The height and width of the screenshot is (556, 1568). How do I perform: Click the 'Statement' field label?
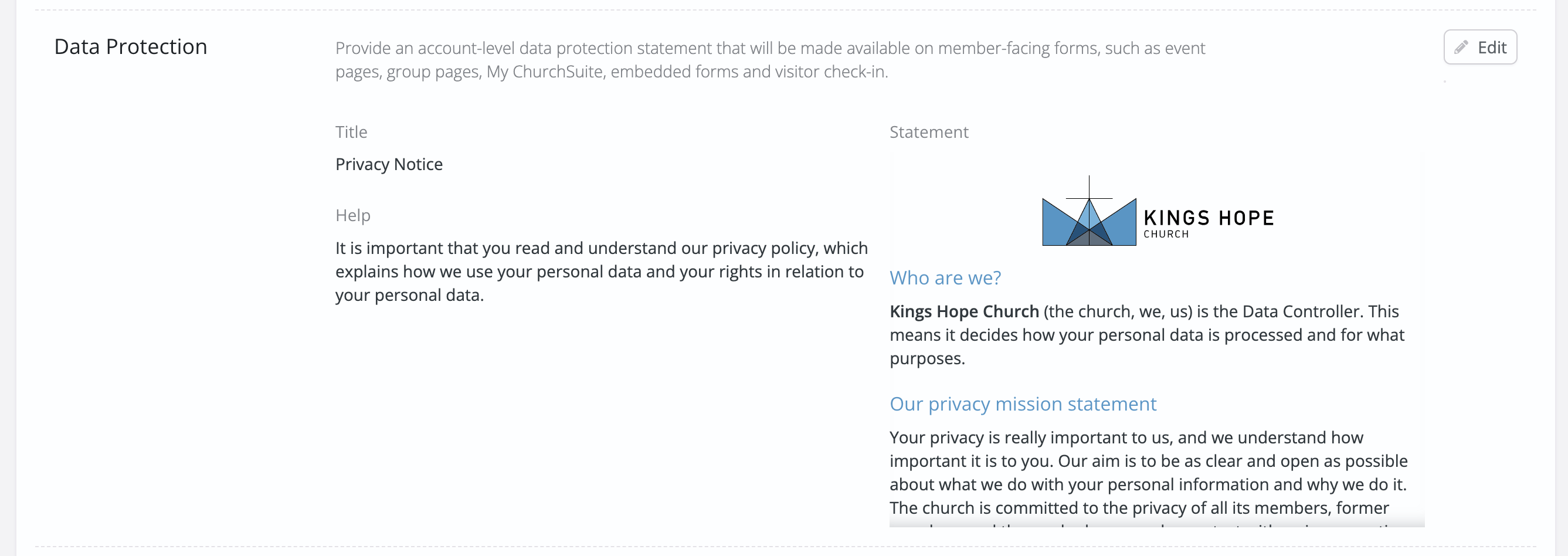(x=929, y=132)
